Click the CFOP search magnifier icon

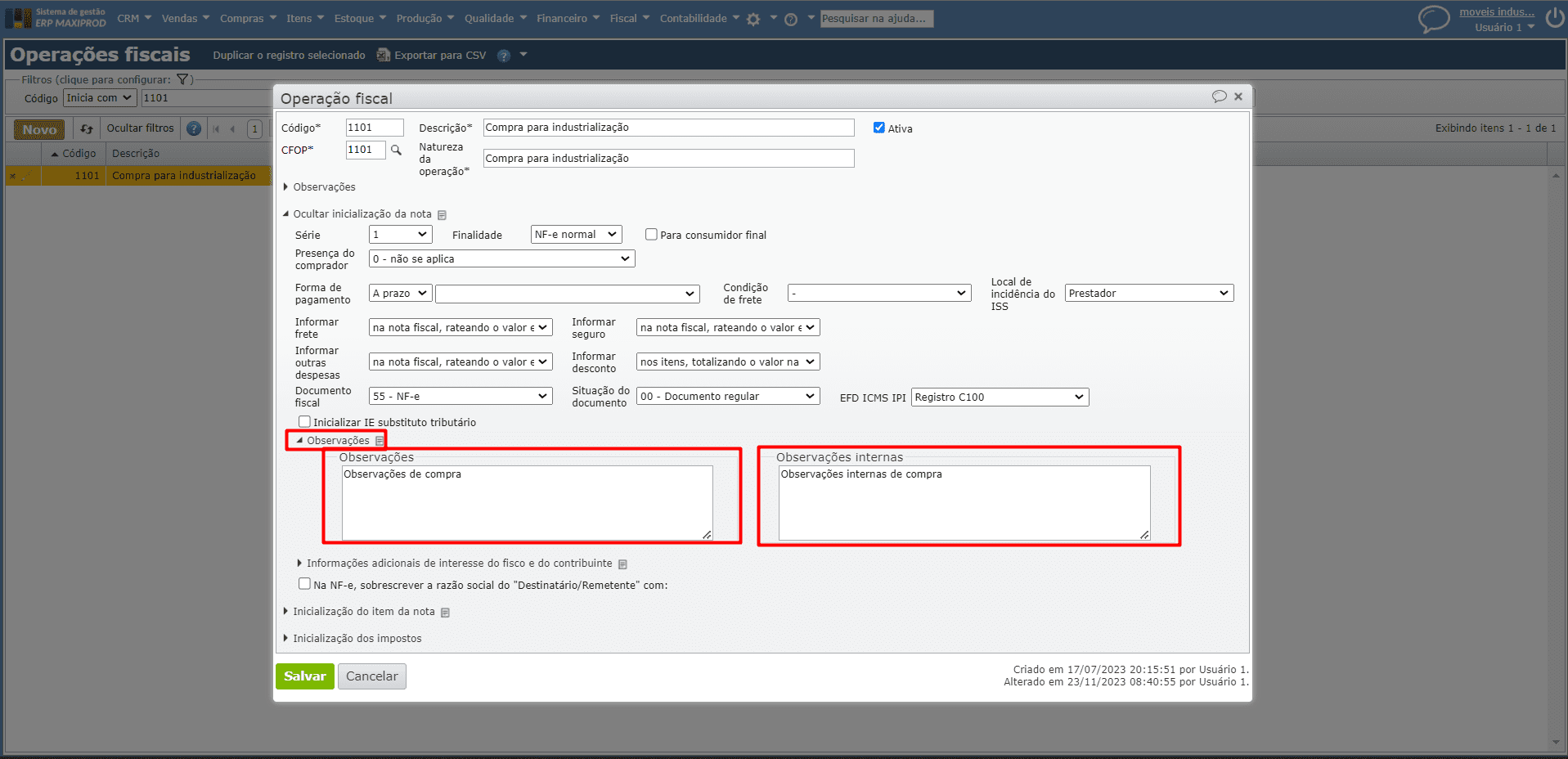click(x=396, y=150)
